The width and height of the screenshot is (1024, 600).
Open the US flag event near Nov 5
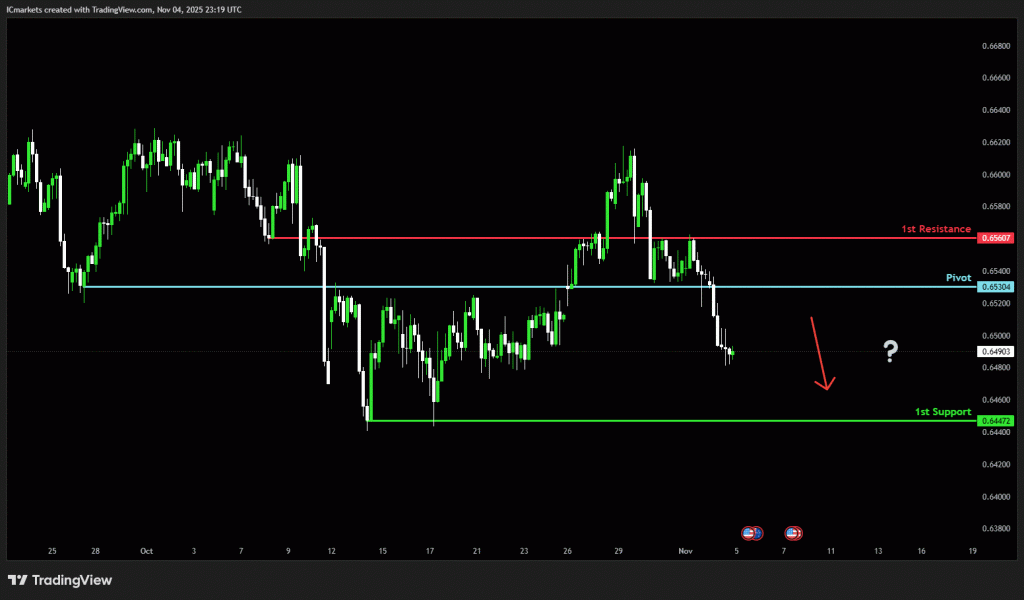(751, 533)
